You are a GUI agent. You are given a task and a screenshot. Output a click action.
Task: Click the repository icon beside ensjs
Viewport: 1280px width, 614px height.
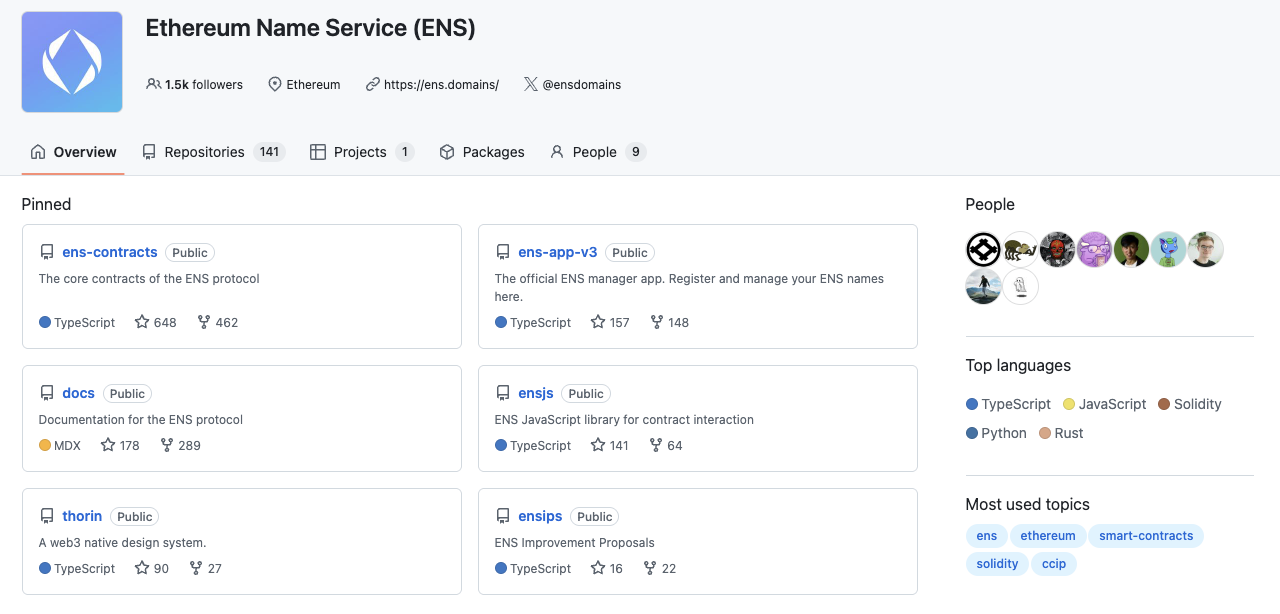[x=503, y=394]
